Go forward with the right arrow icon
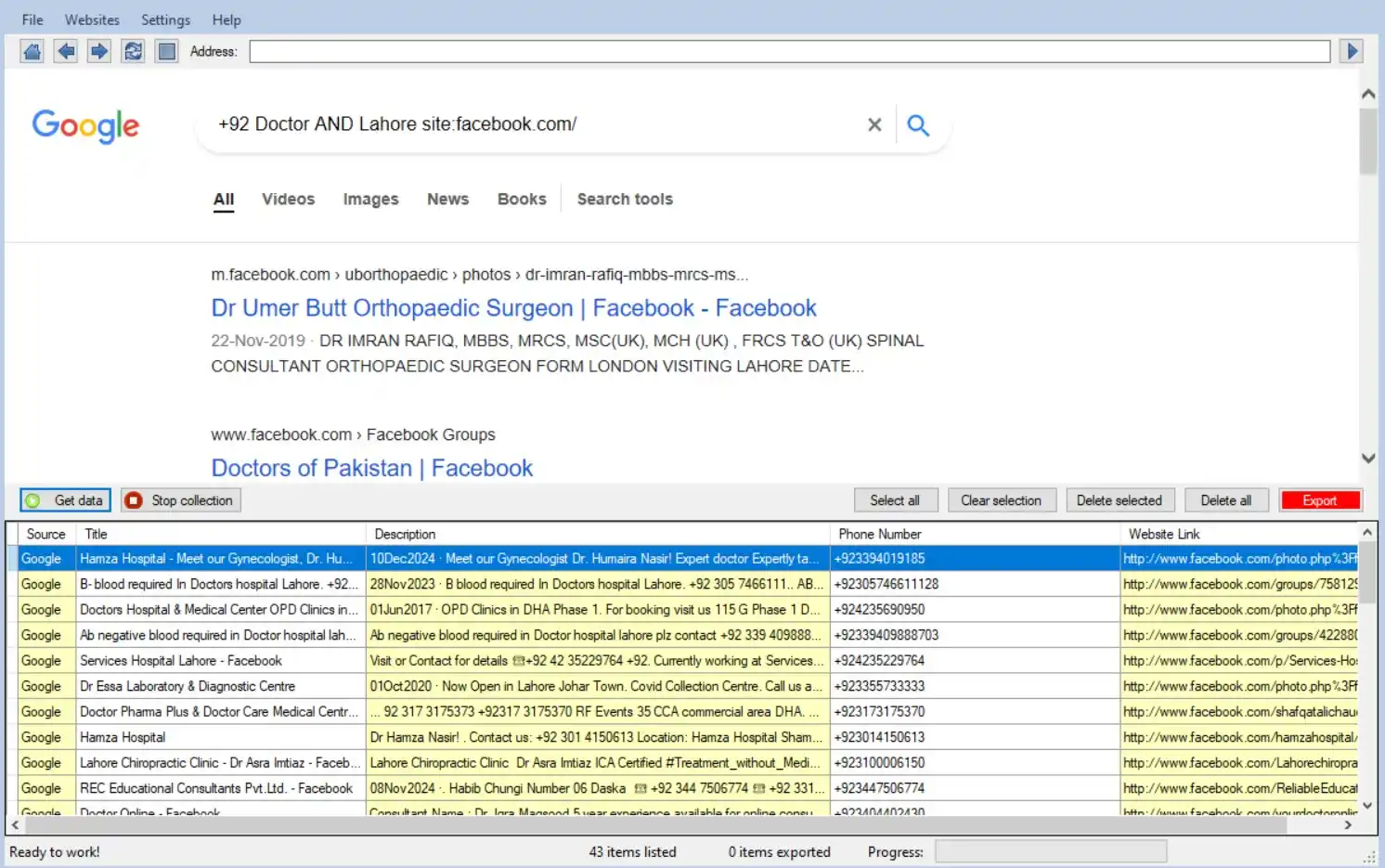The image size is (1385, 868). tap(99, 51)
